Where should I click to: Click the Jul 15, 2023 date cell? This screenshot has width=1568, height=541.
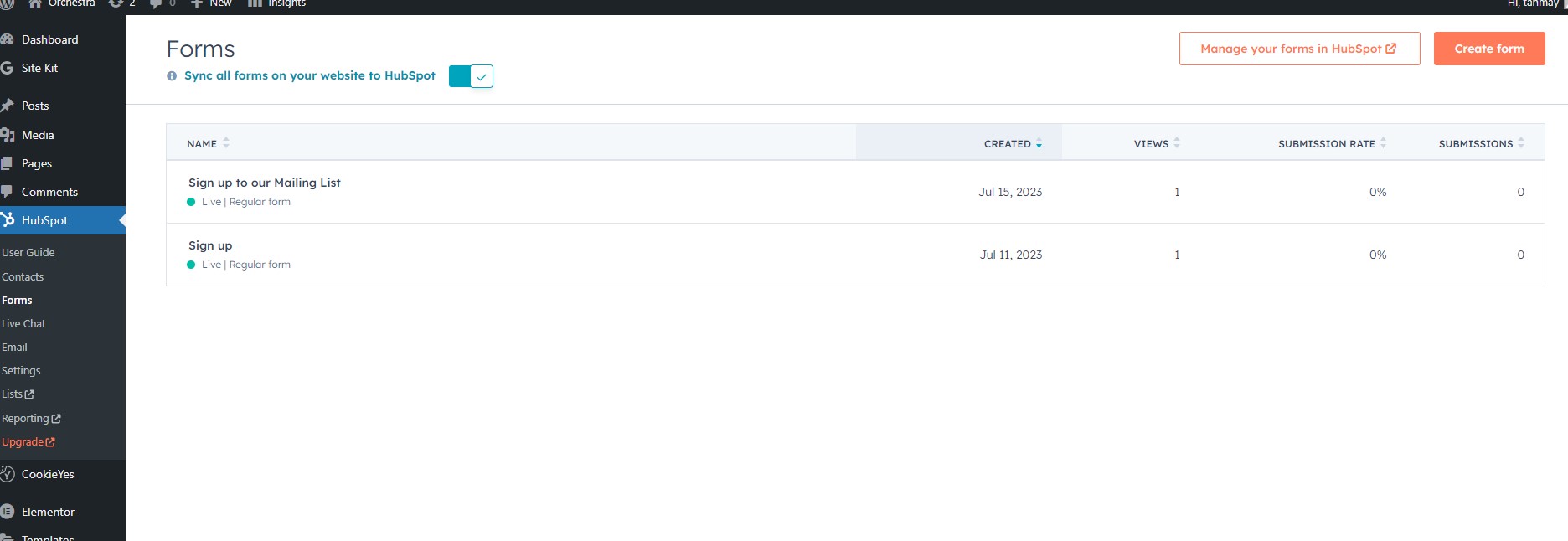click(1010, 192)
